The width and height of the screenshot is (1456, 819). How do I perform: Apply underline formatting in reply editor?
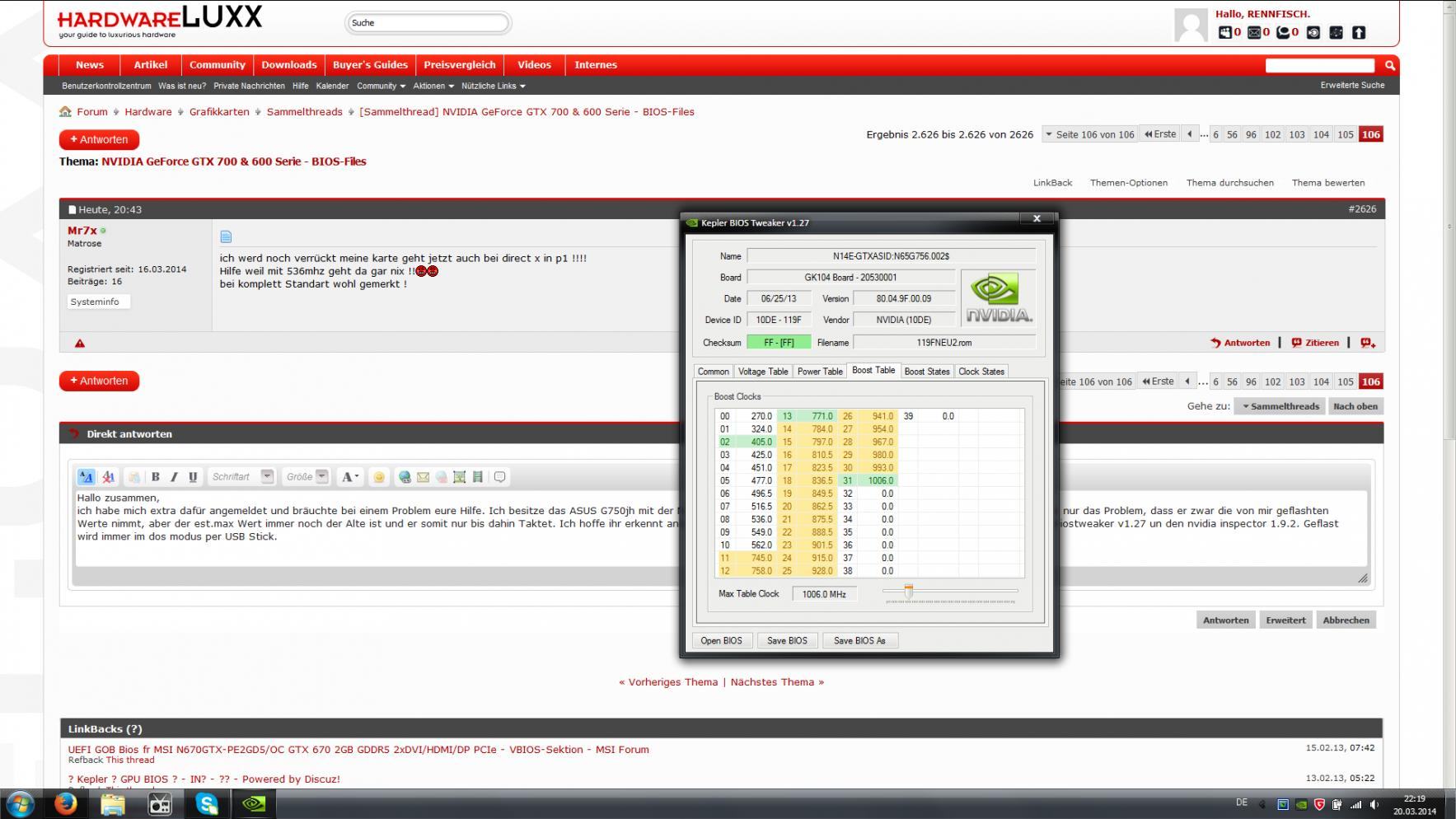(x=193, y=477)
